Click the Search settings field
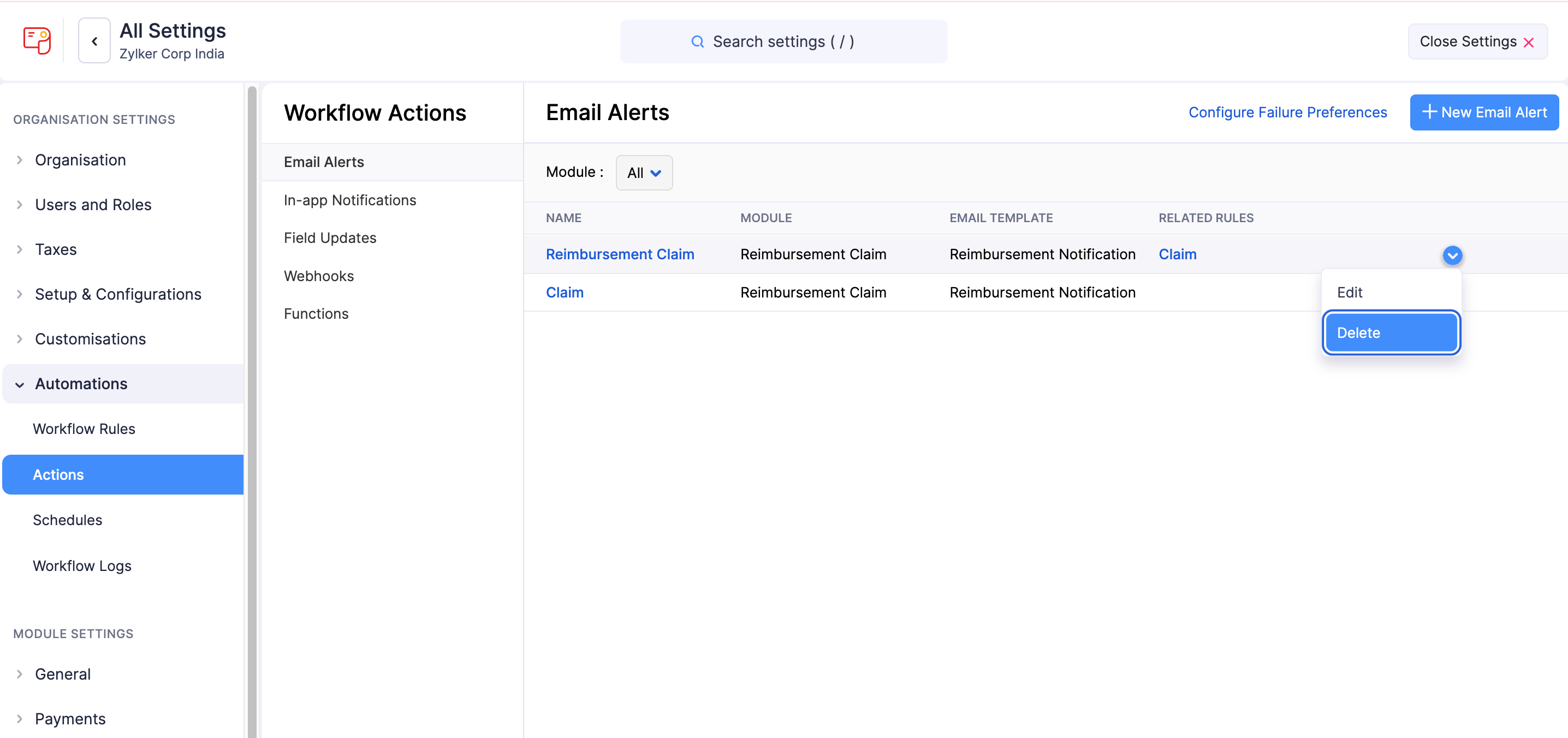 point(783,41)
